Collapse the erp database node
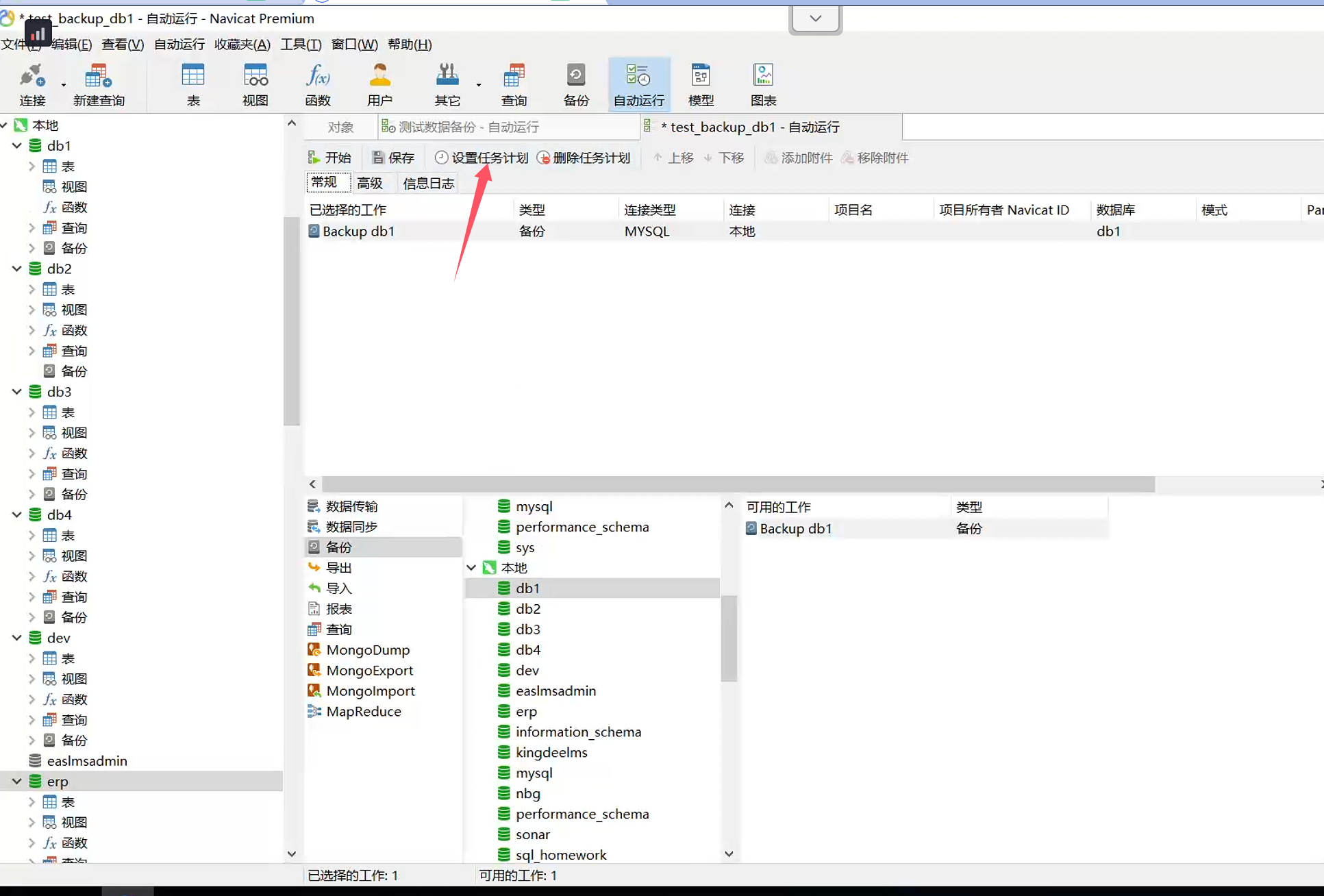Image resolution: width=1324 pixels, height=896 pixels. (17, 782)
